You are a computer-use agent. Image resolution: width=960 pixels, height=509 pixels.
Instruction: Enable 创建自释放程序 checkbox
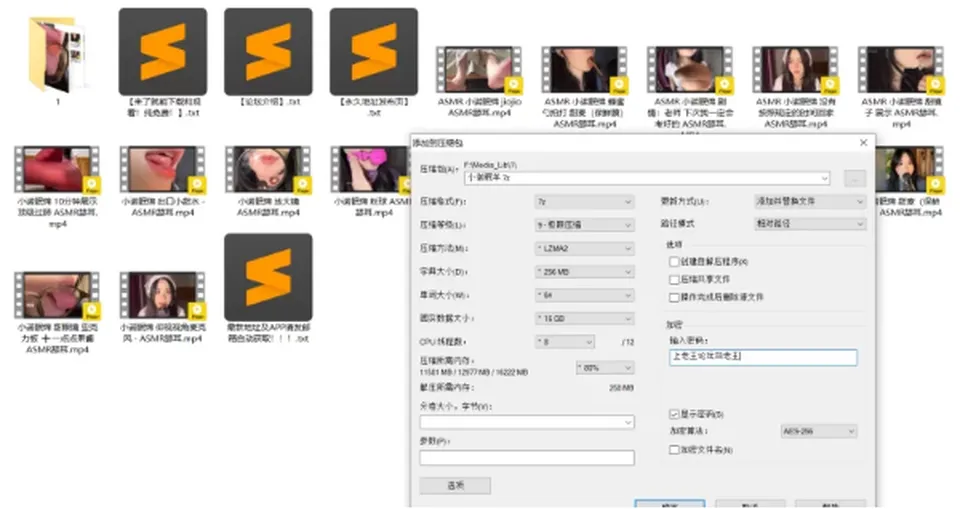coord(674,262)
